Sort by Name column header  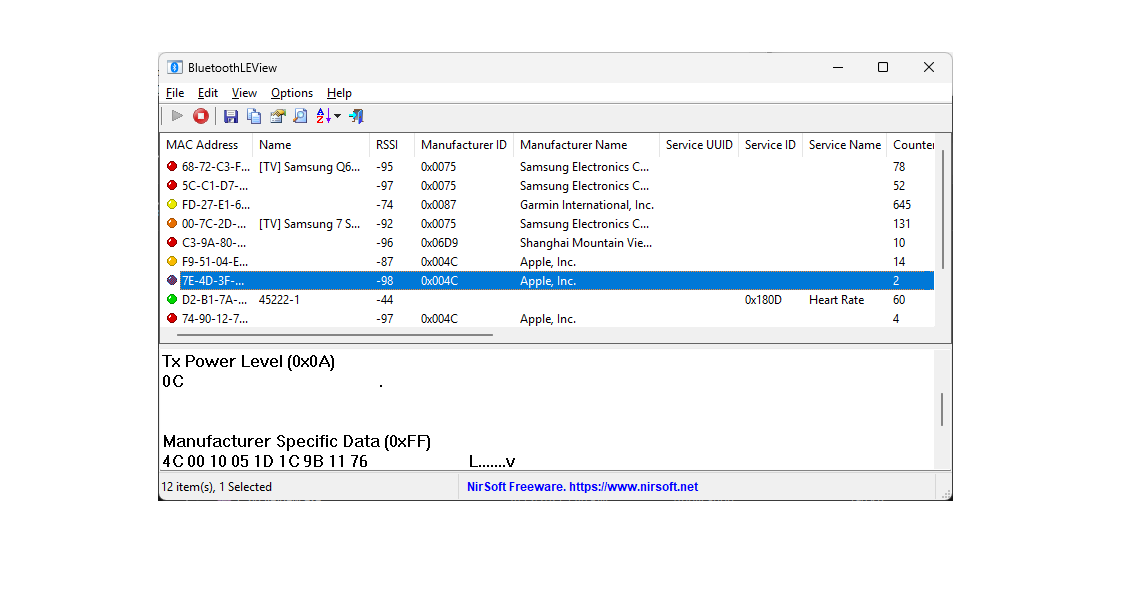(x=310, y=145)
